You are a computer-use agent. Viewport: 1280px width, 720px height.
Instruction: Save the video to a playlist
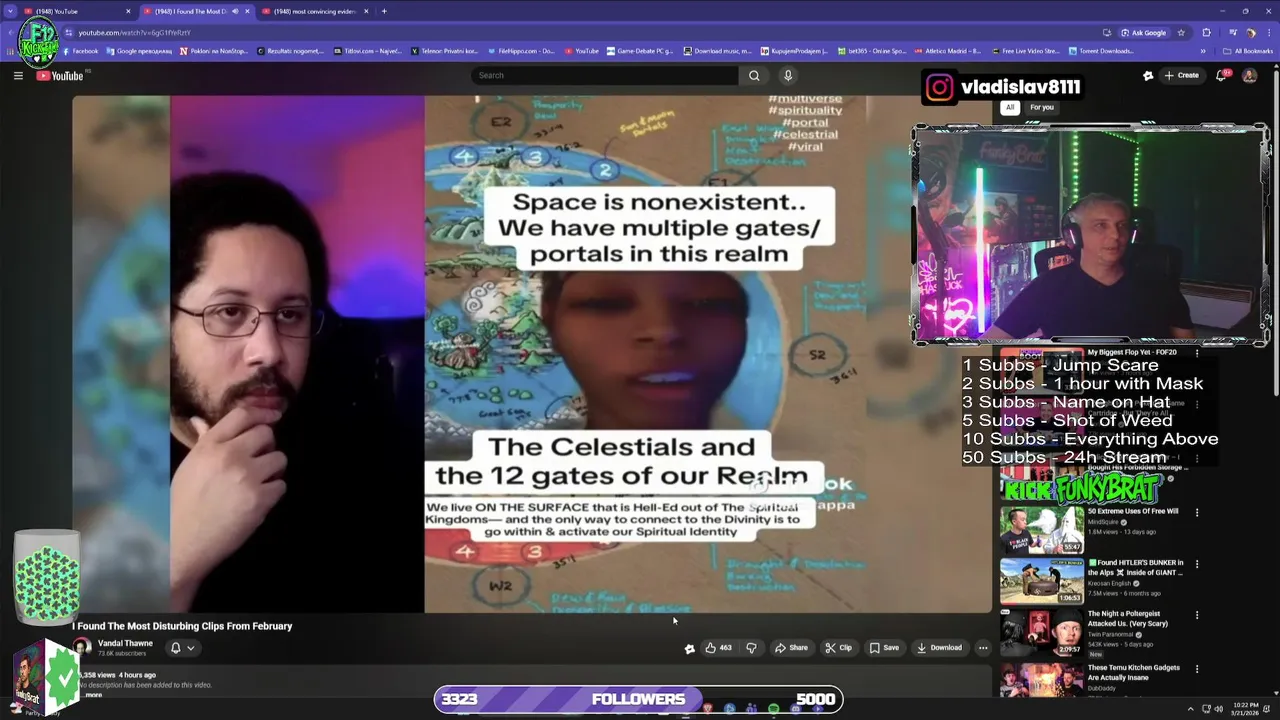pos(884,648)
